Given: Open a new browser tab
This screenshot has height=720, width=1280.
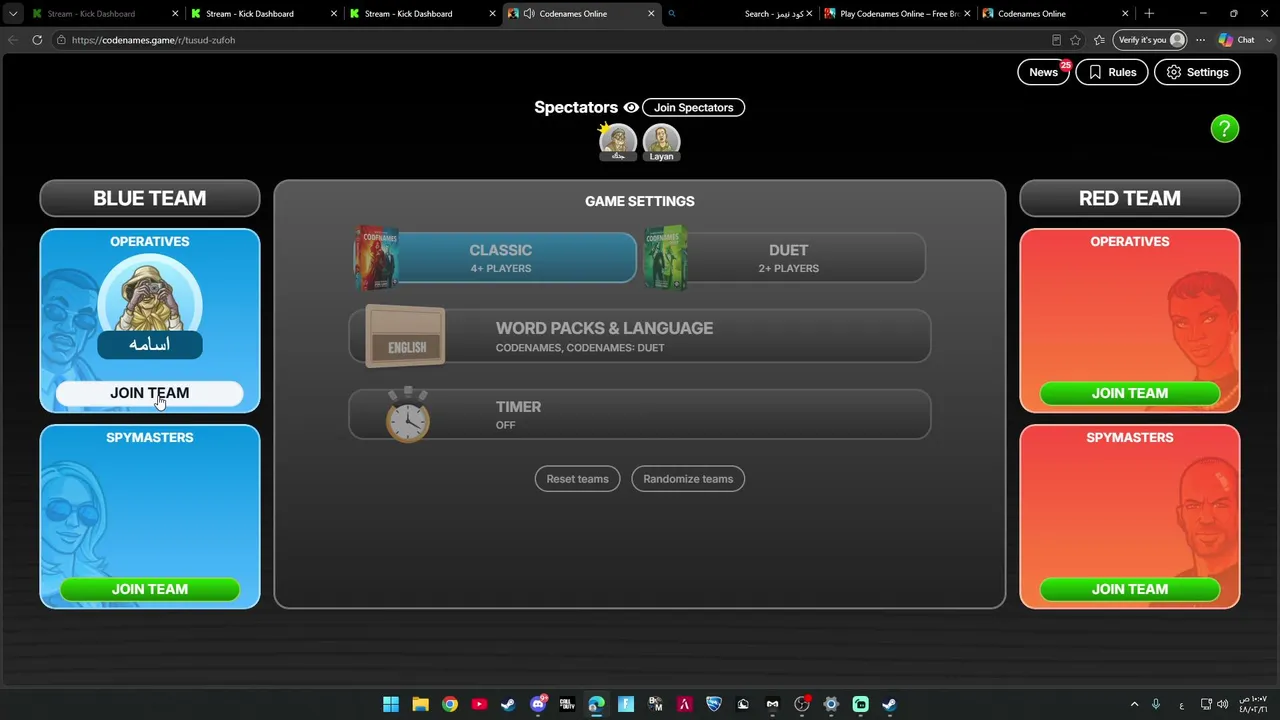Looking at the screenshot, I should pos(1149,14).
